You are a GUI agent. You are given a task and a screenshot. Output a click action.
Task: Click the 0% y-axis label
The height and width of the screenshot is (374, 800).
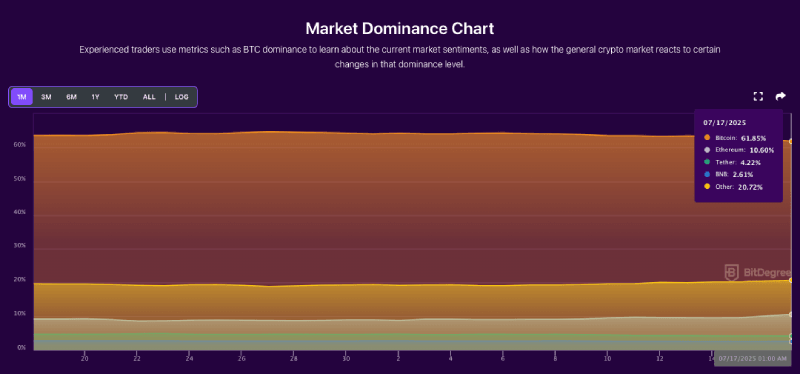point(21,347)
